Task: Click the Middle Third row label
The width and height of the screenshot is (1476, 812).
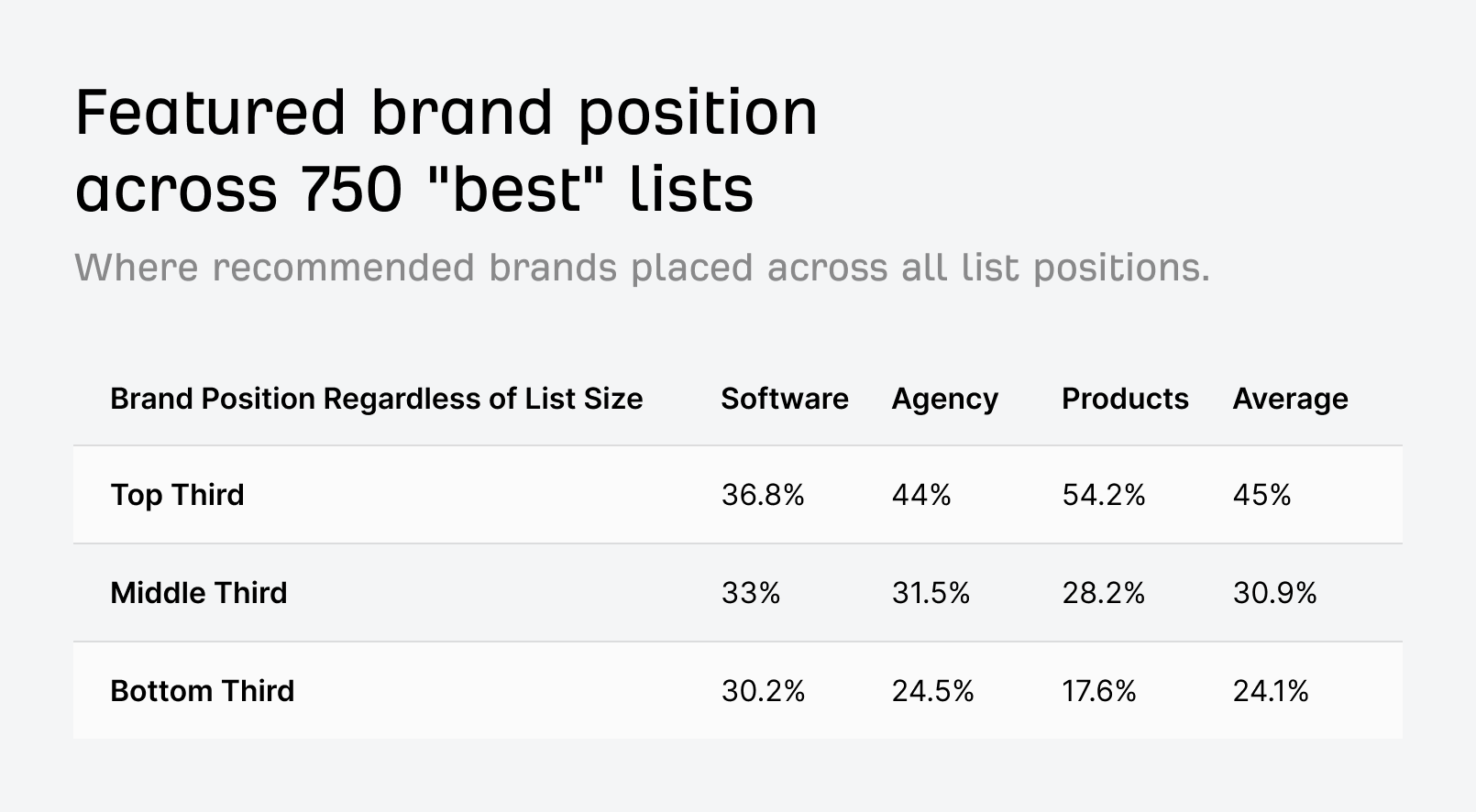Action: pyautogui.click(x=198, y=593)
